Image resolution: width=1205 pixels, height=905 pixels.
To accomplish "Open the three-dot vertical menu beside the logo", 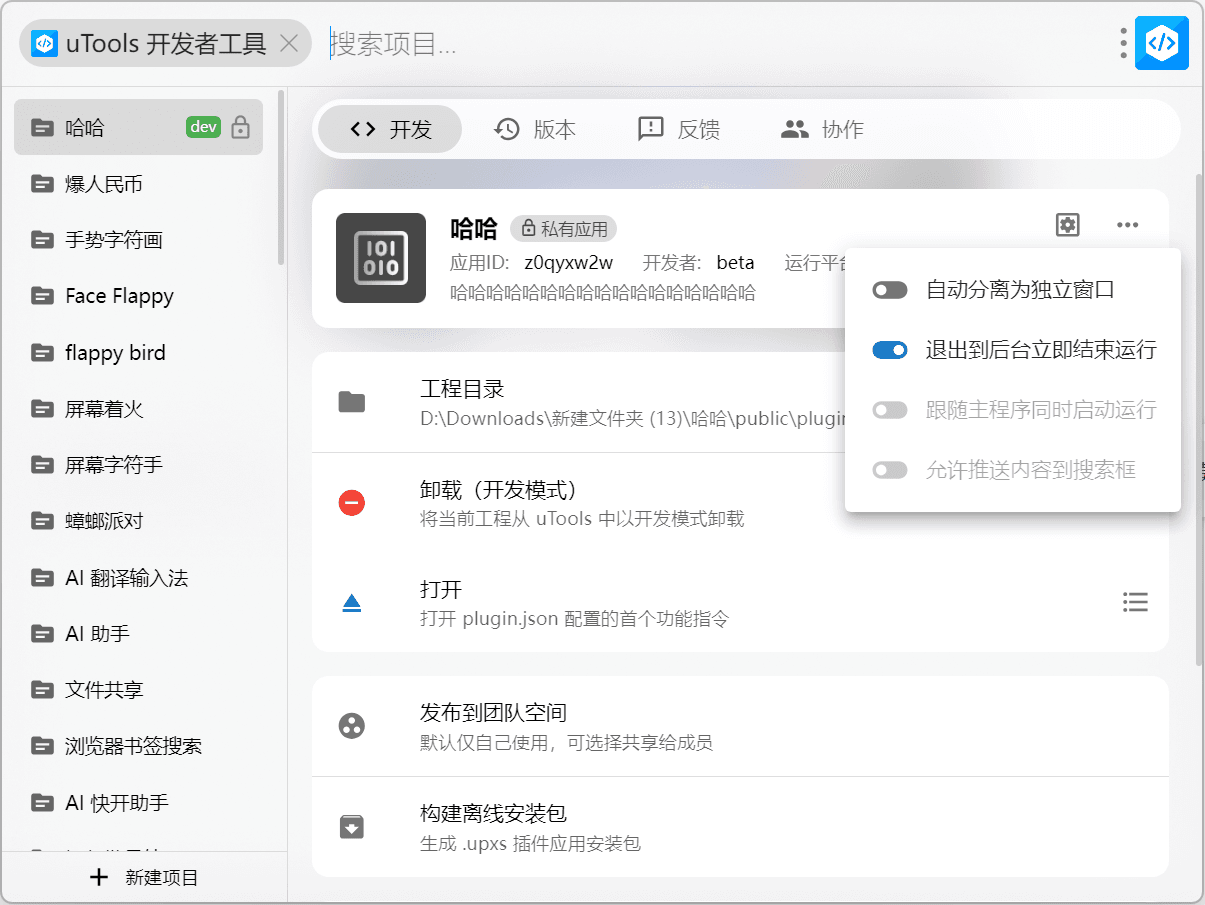I will (x=1124, y=43).
